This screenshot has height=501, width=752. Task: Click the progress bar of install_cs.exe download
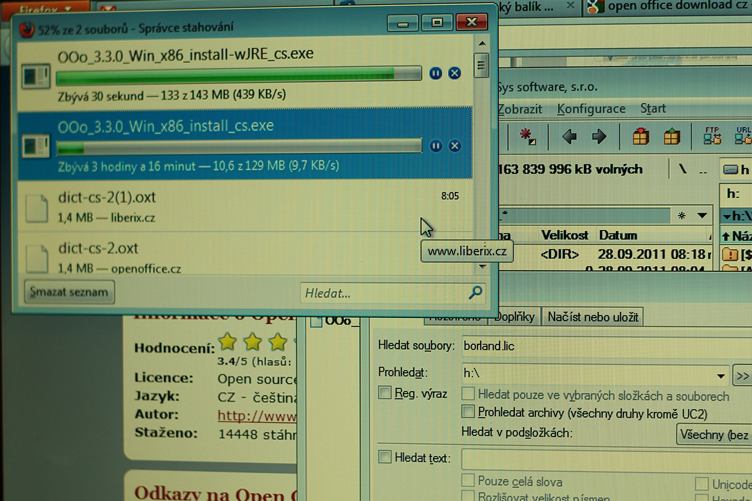(239, 147)
